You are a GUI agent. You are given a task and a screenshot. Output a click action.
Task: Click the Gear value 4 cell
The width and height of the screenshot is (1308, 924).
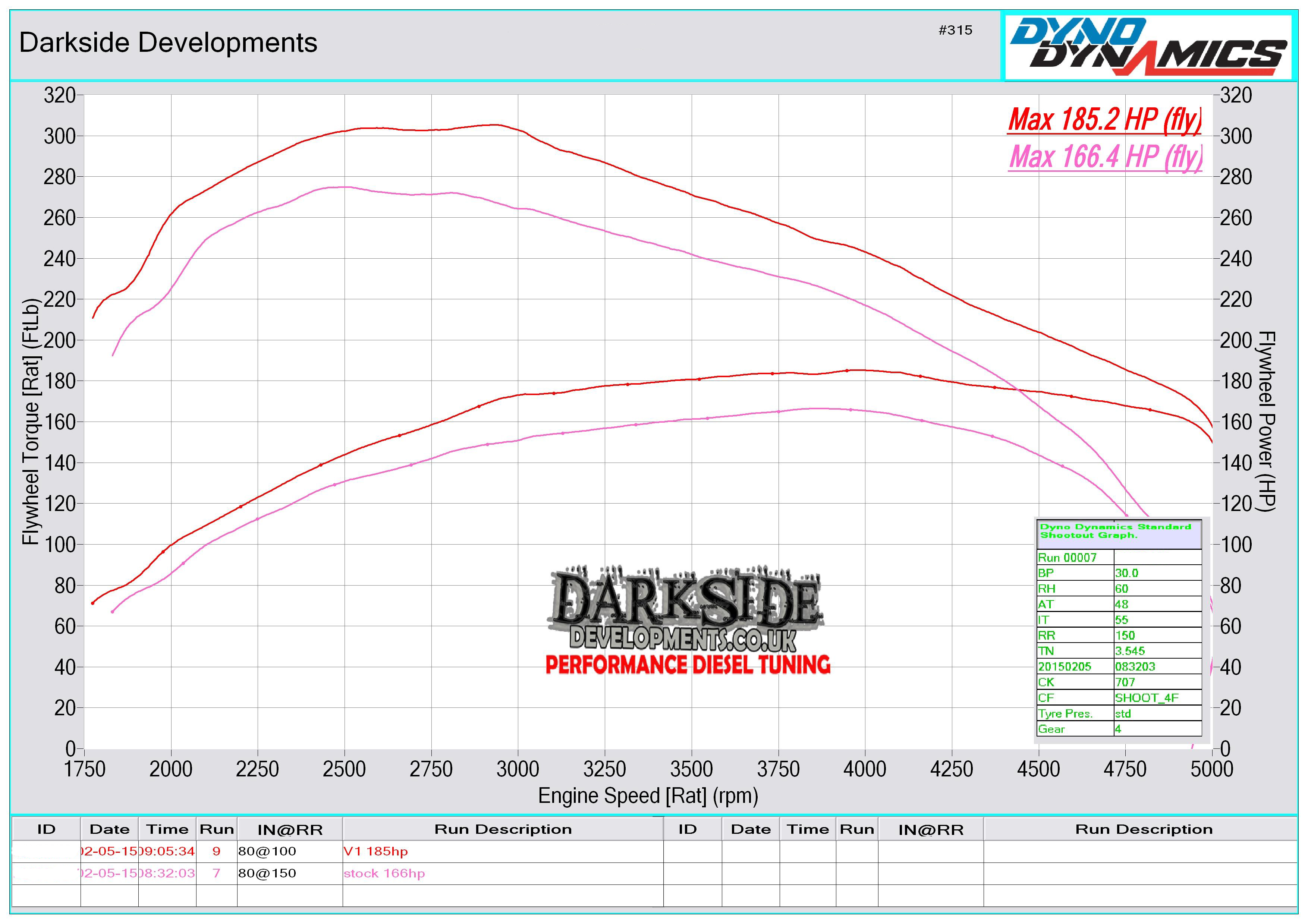coord(1118,729)
